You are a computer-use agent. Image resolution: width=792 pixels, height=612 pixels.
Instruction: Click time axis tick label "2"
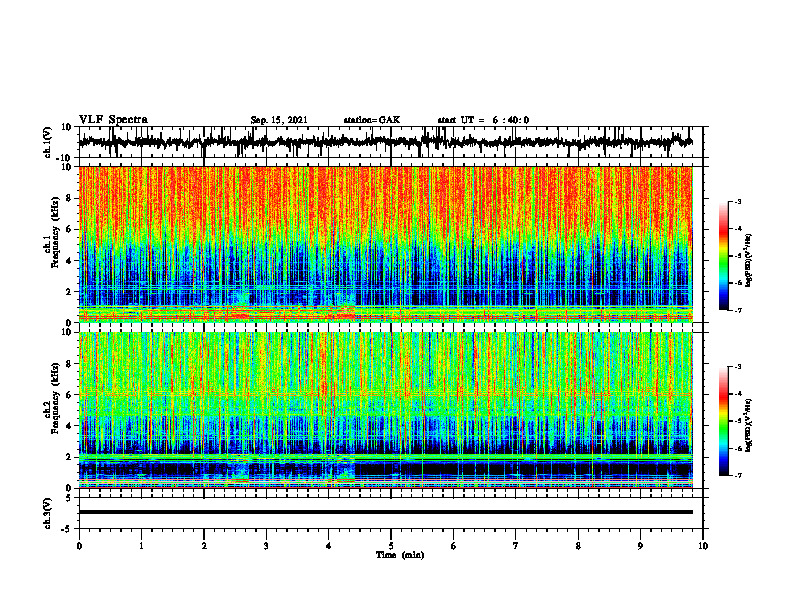204,546
